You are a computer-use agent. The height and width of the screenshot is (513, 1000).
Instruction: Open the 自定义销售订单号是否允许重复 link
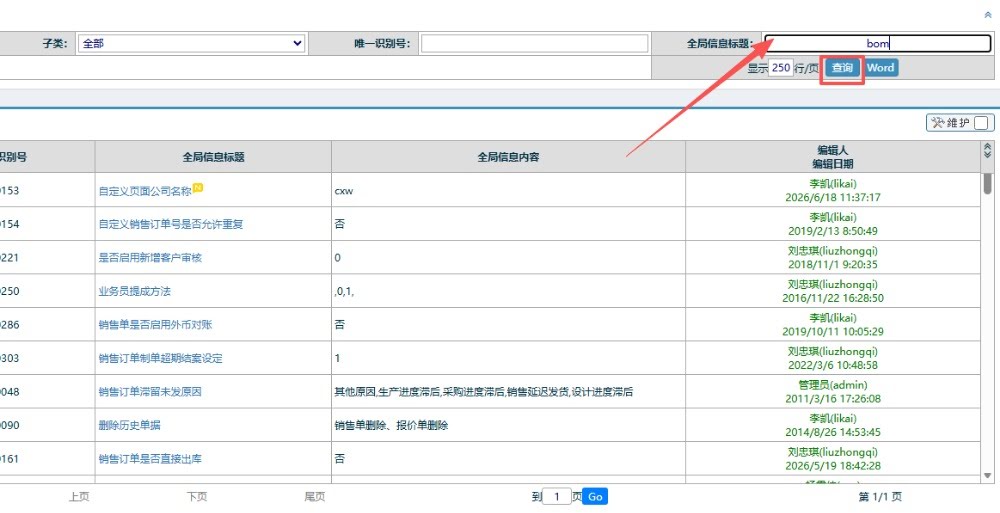170,224
